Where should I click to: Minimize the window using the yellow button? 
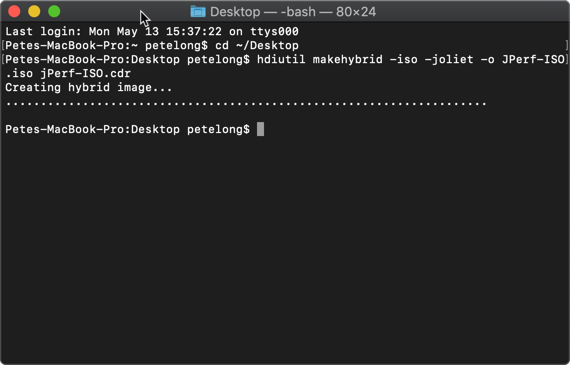pyautogui.click(x=34, y=11)
